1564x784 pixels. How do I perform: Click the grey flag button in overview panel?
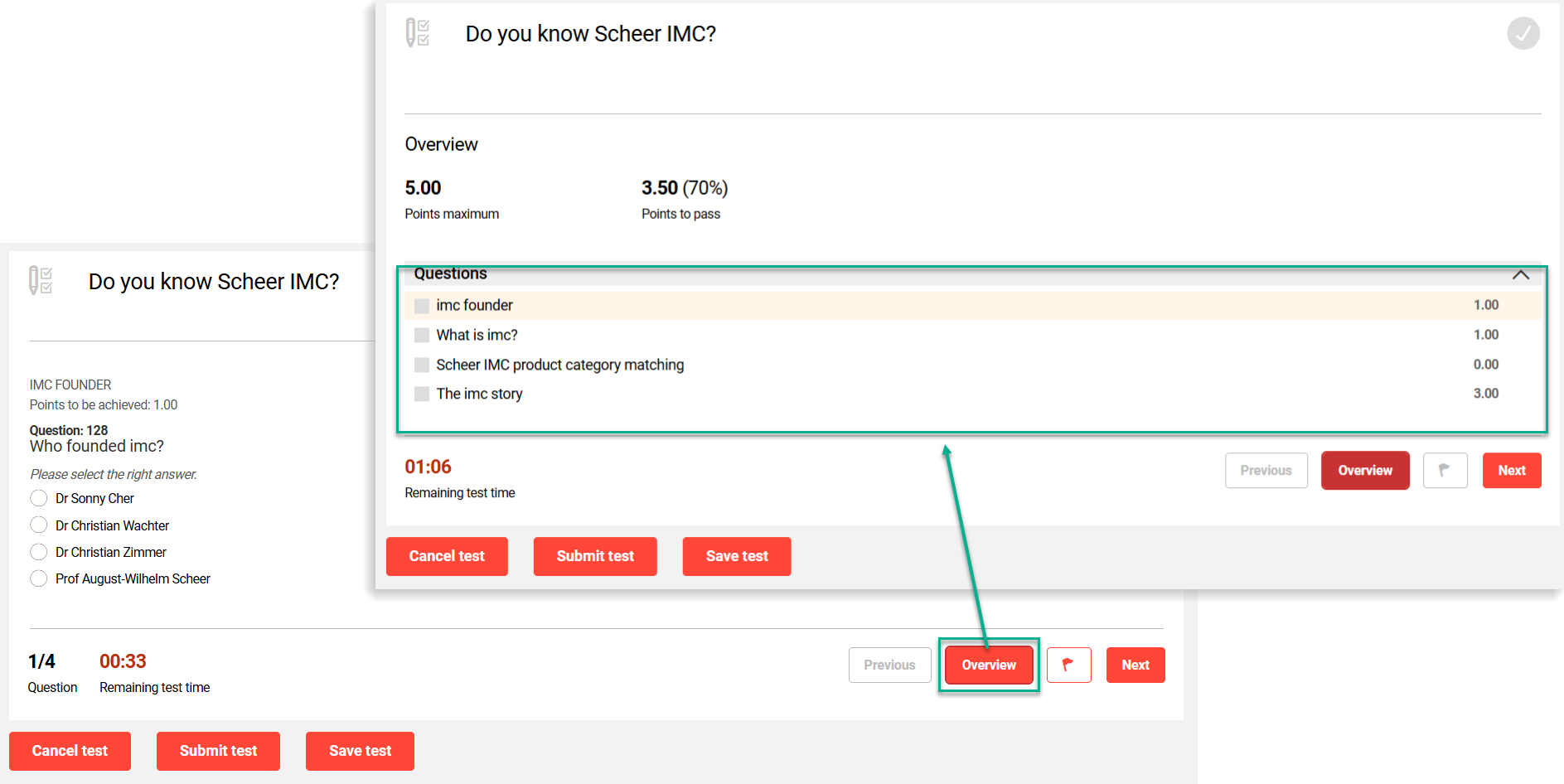pyautogui.click(x=1445, y=470)
